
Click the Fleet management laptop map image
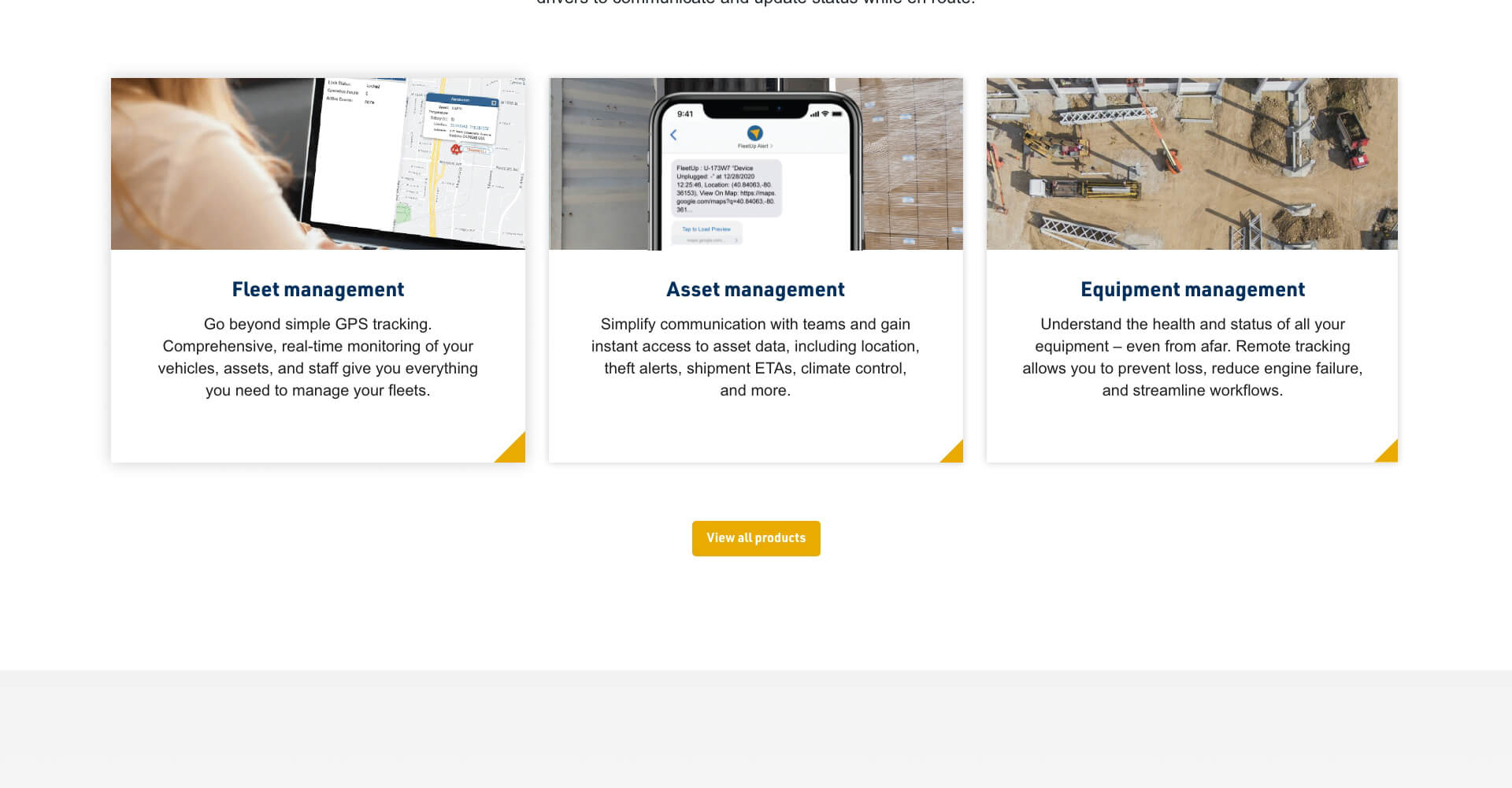[318, 164]
